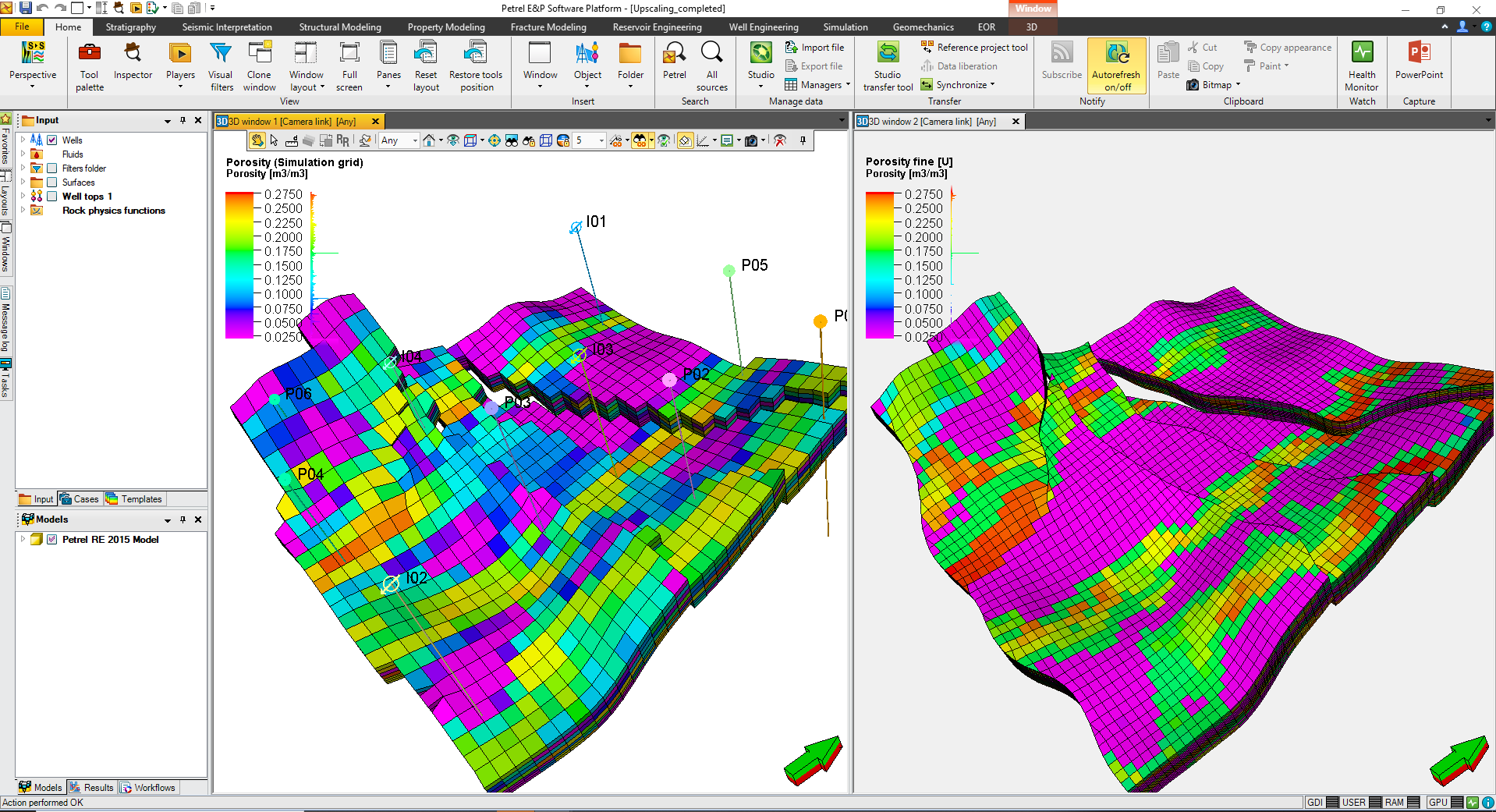Check the Well tops 1 checkbox
Screen dimensions: 1496x812
tap(52, 197)
